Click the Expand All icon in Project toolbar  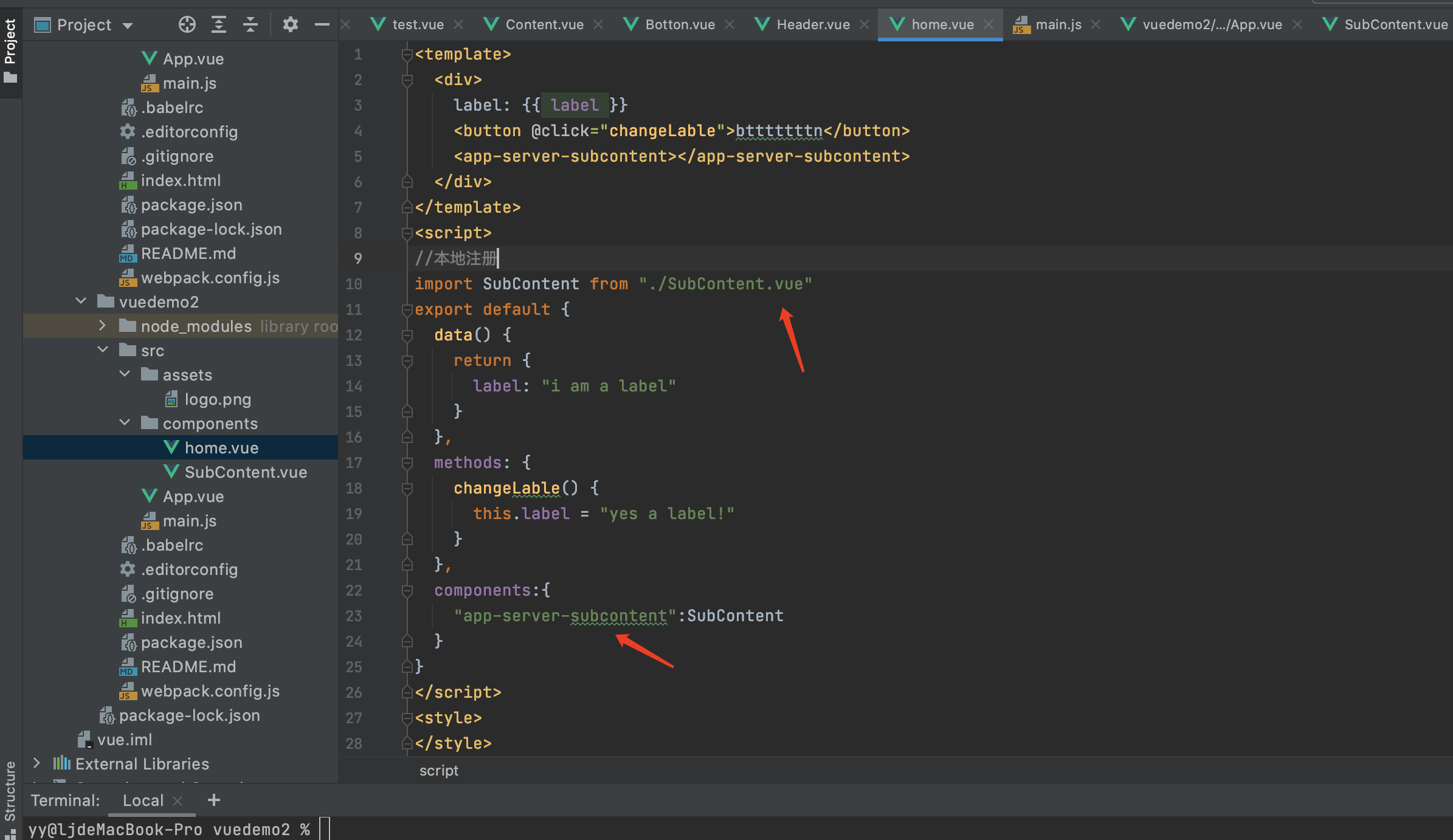tap(218, 24)
